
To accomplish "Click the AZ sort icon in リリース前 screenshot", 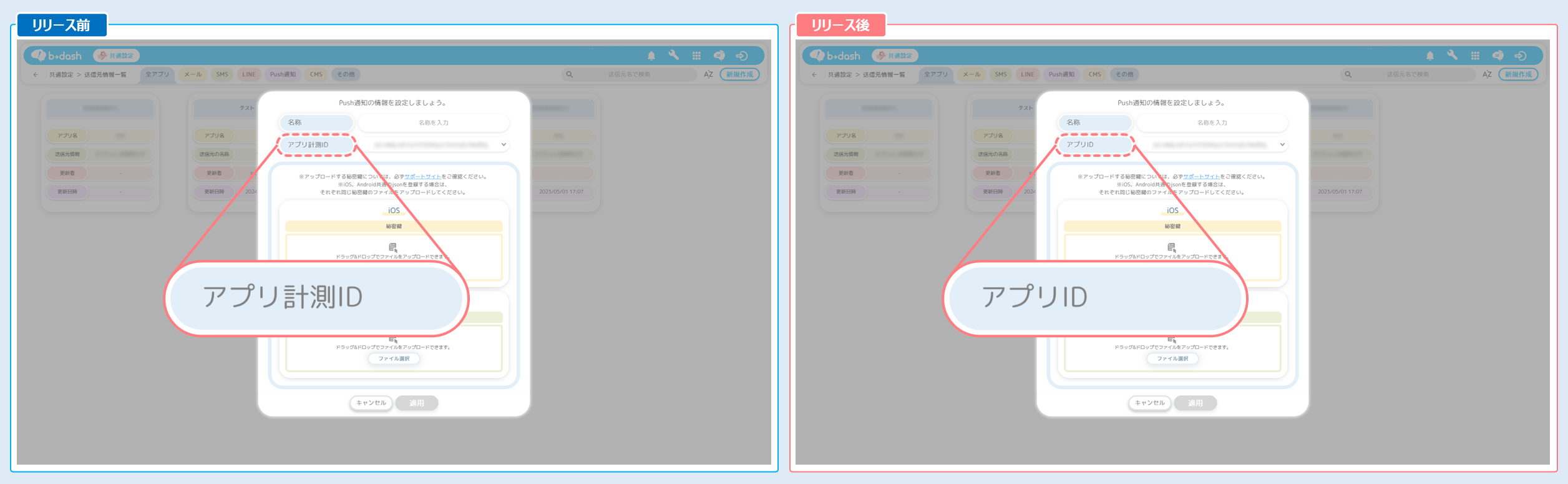I will click(x=708, y=74).
